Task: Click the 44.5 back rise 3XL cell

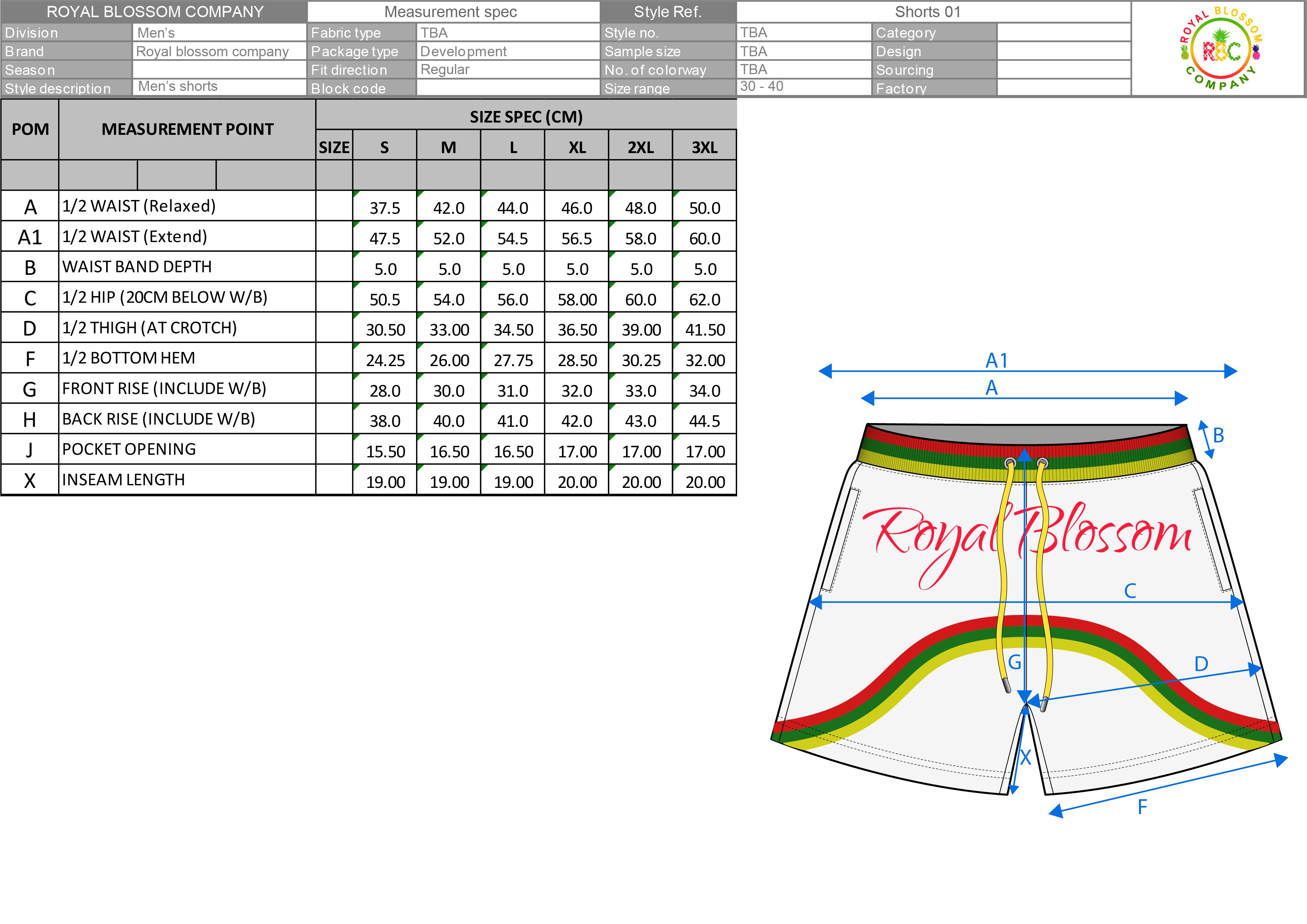Action: (x=704, y=421)
